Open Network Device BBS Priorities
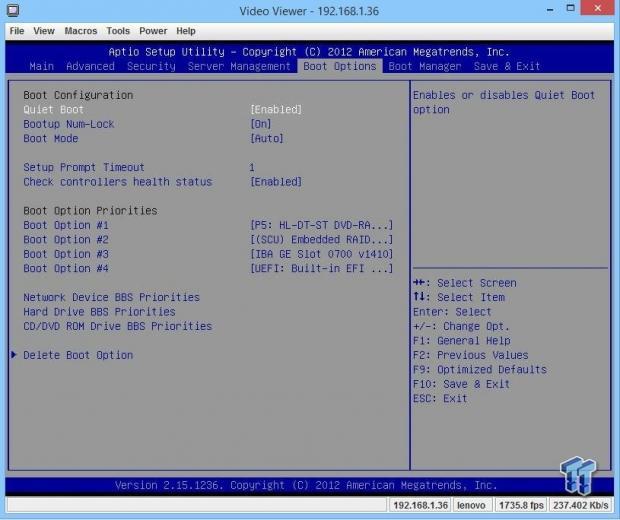The height and width of the screenshot is (520, 620). [x=112, y=297]
